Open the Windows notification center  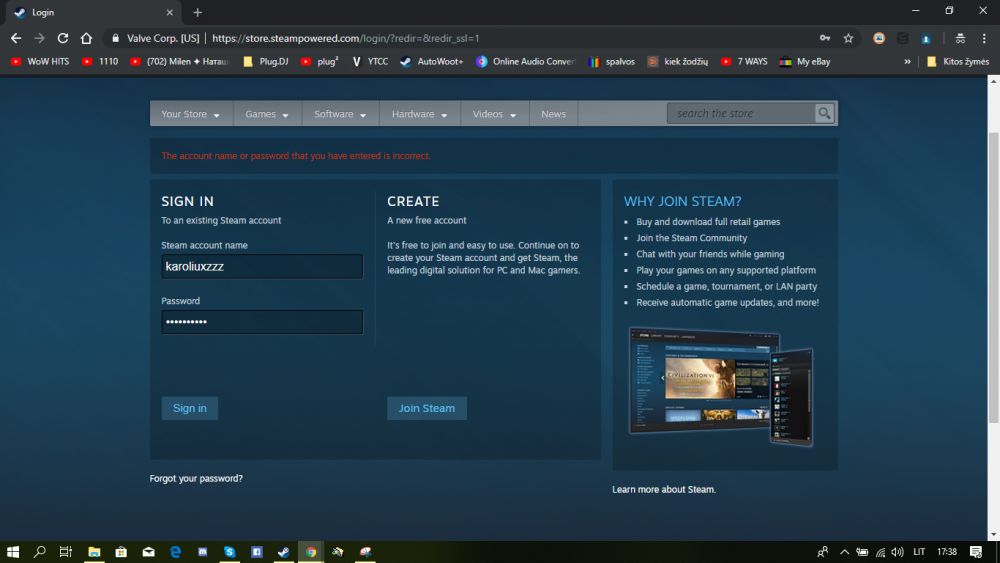(x=976, y=552)
